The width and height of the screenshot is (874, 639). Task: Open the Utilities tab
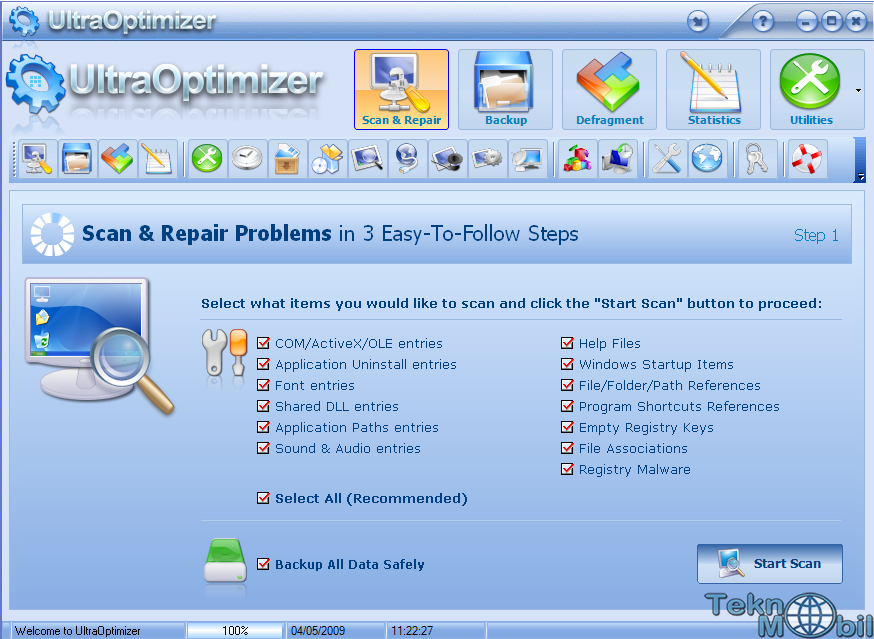point(811,89)
